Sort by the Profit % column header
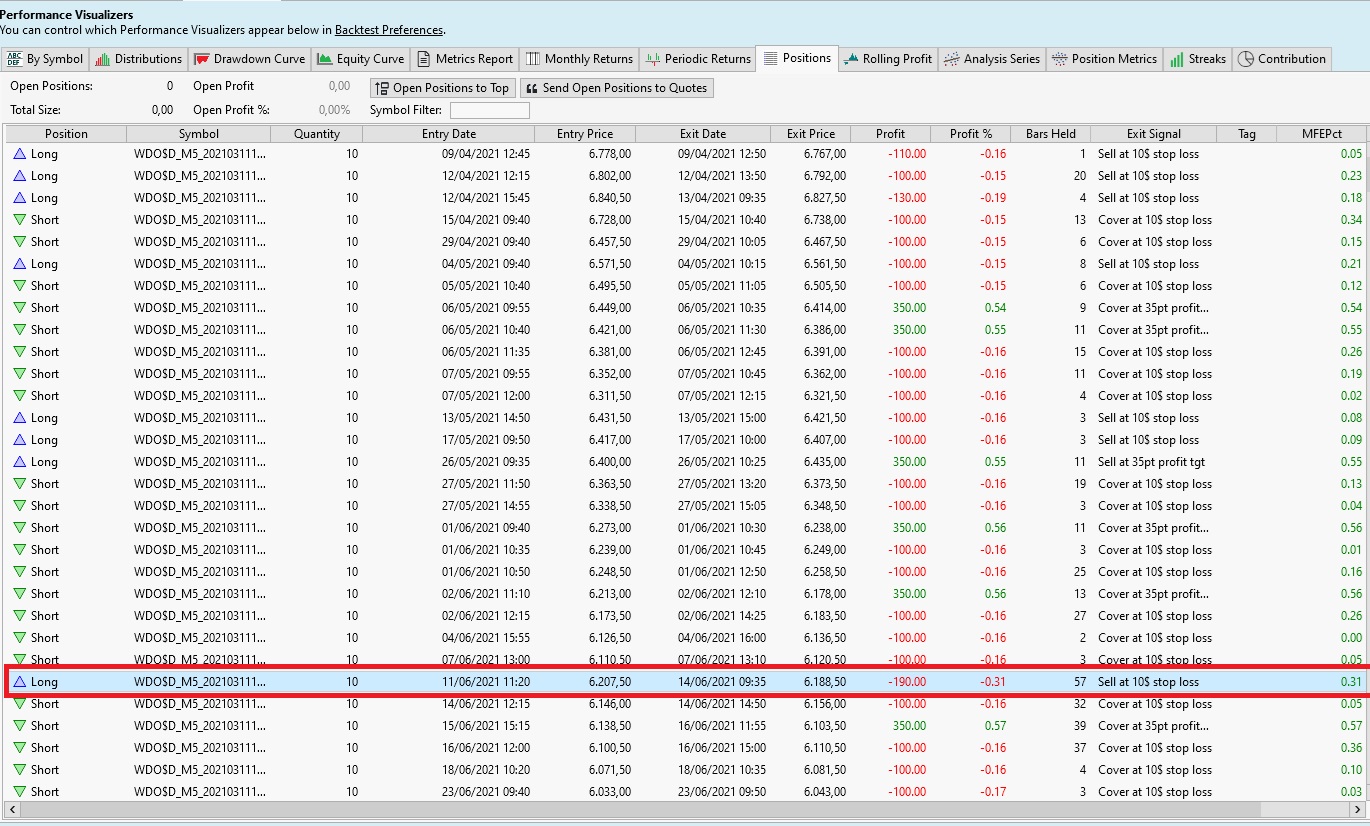This screenshot has width=1370, height=826. click(x=970, y=134)
